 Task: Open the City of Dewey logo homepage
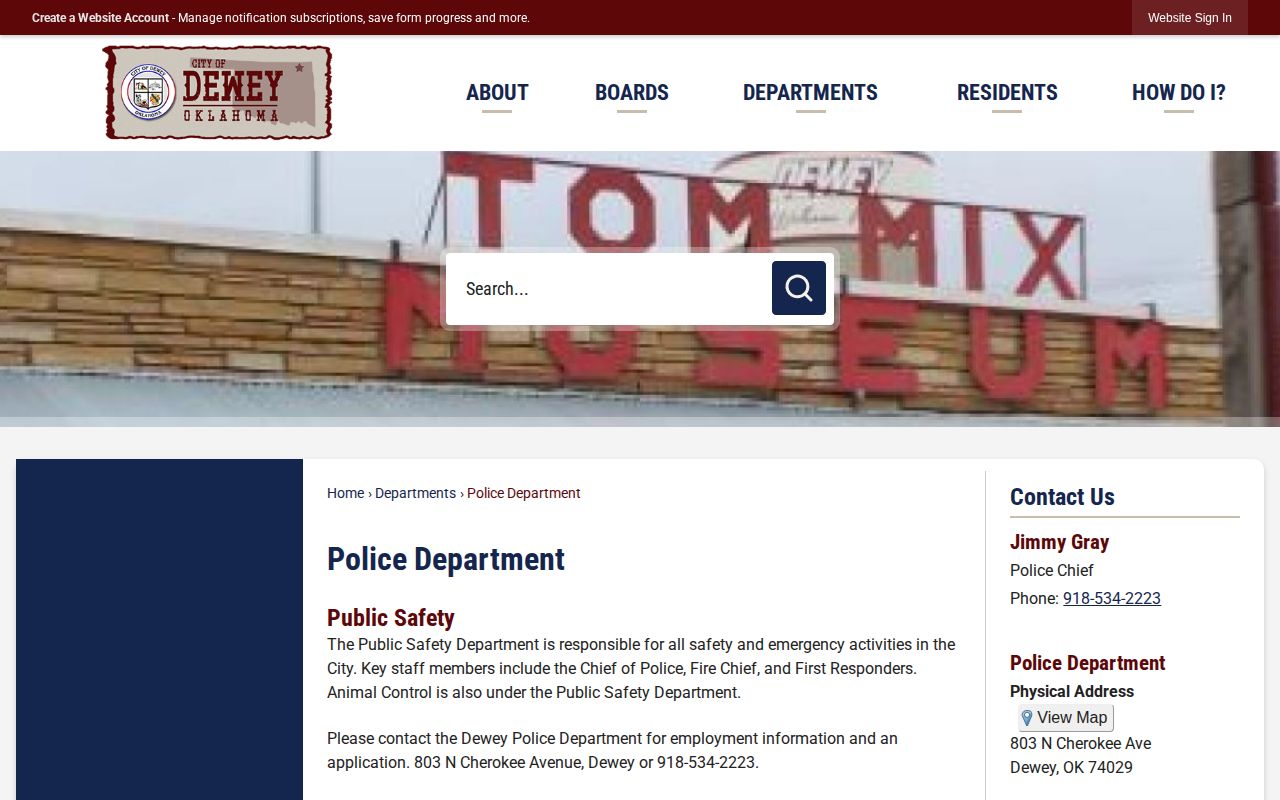217,92
